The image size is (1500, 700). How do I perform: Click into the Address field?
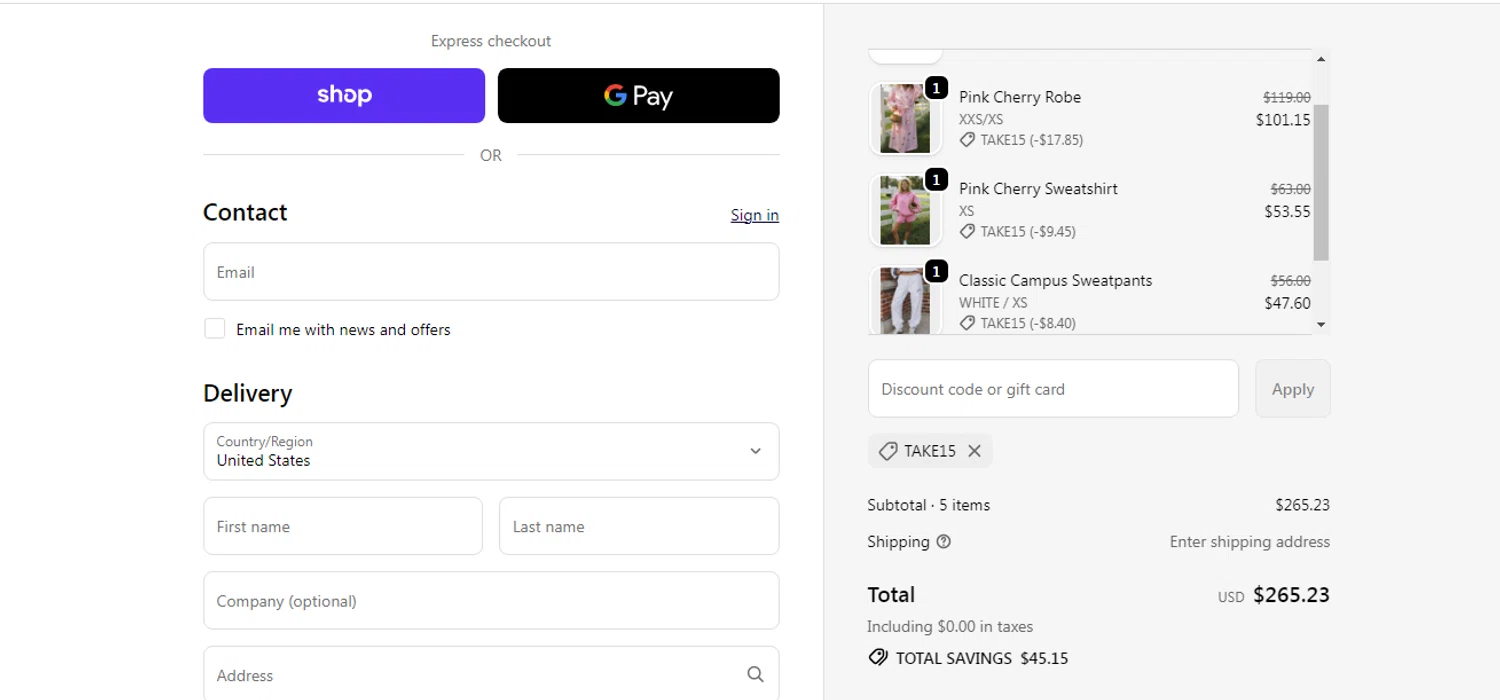[x=491, y=675]
